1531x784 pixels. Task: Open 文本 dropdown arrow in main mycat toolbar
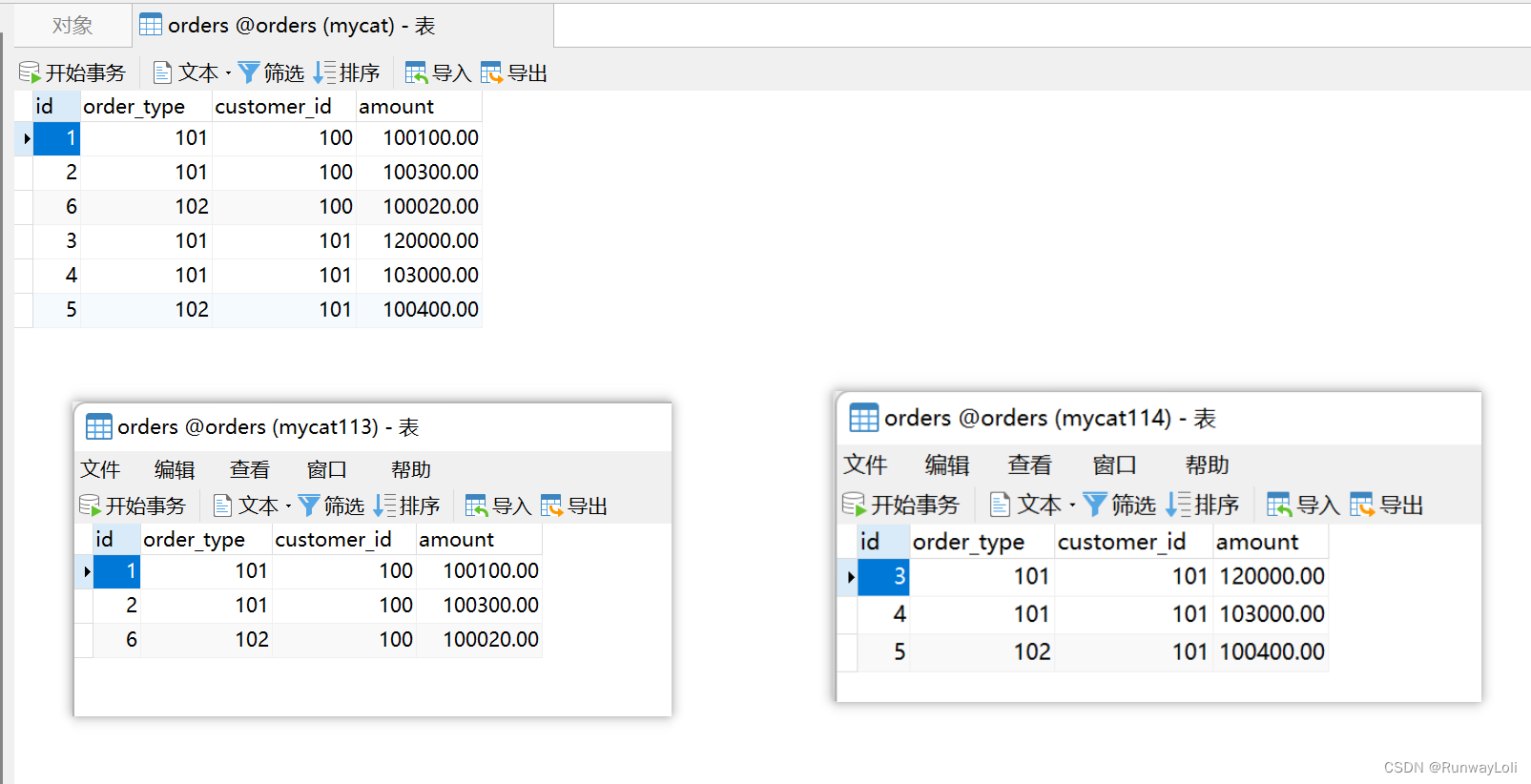tap(228, 72)
